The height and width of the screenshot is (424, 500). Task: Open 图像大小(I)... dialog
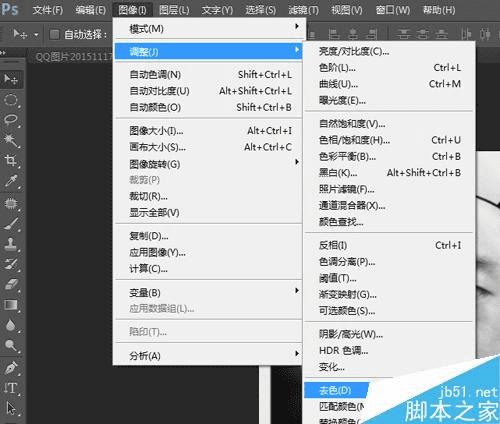point(208,131)
